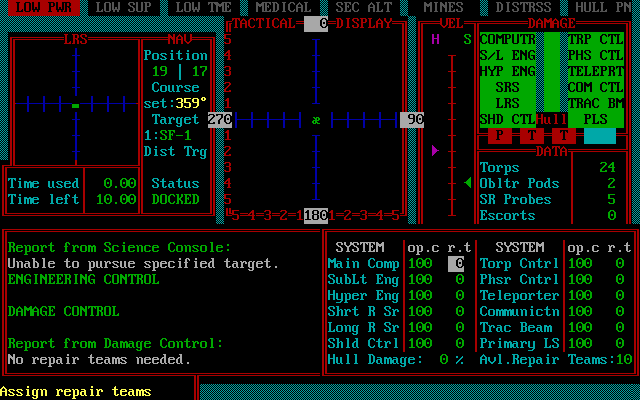Click COMPUTR damage status block
640x400 pixels.
pyautogui.click(x=508, y=40)
